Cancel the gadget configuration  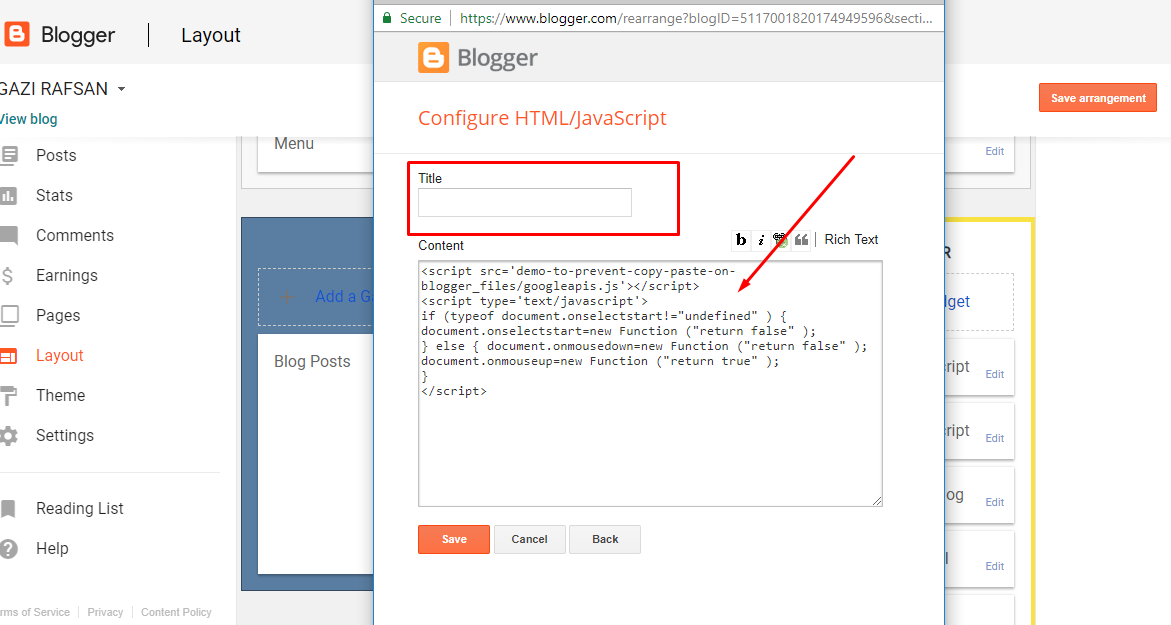coord(529,539)
